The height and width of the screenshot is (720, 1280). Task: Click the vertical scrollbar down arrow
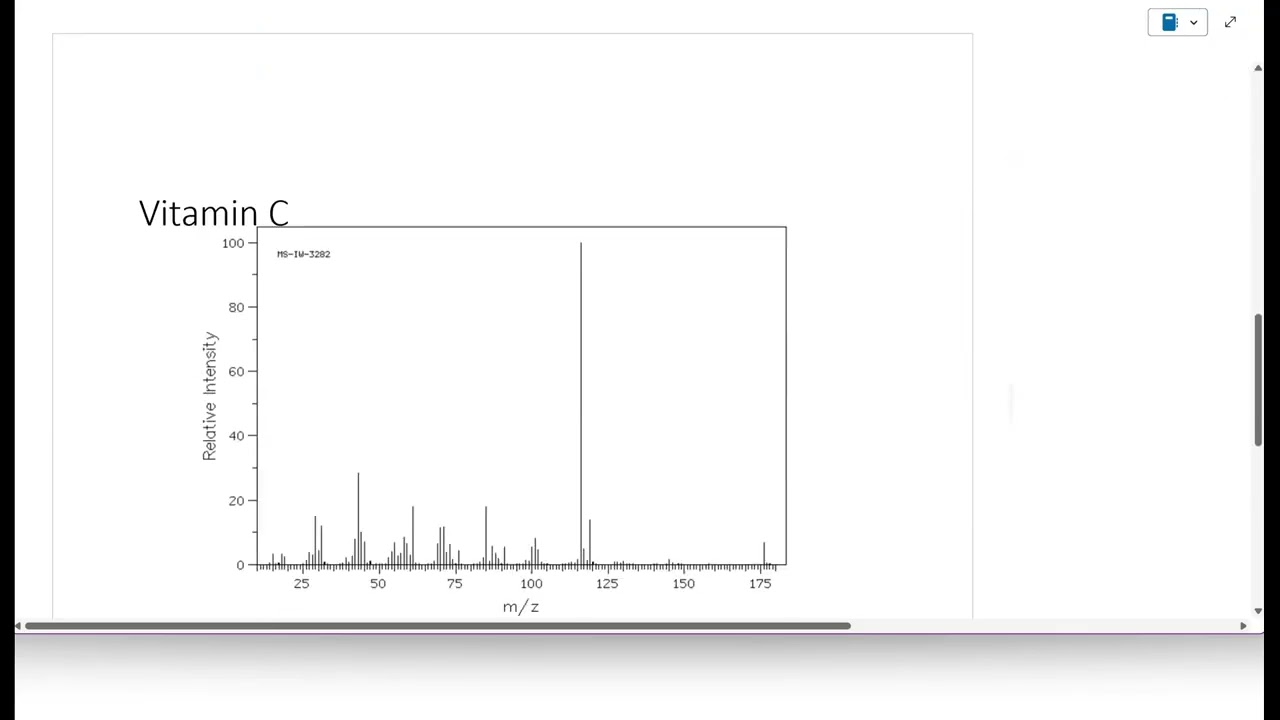click(x=1258, y=610)
